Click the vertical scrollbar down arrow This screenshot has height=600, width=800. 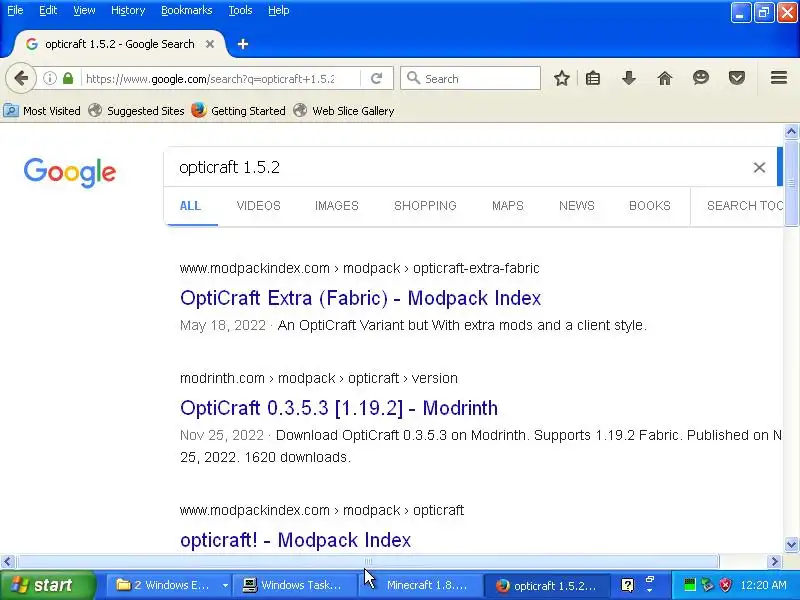click(x=791, y=544)
